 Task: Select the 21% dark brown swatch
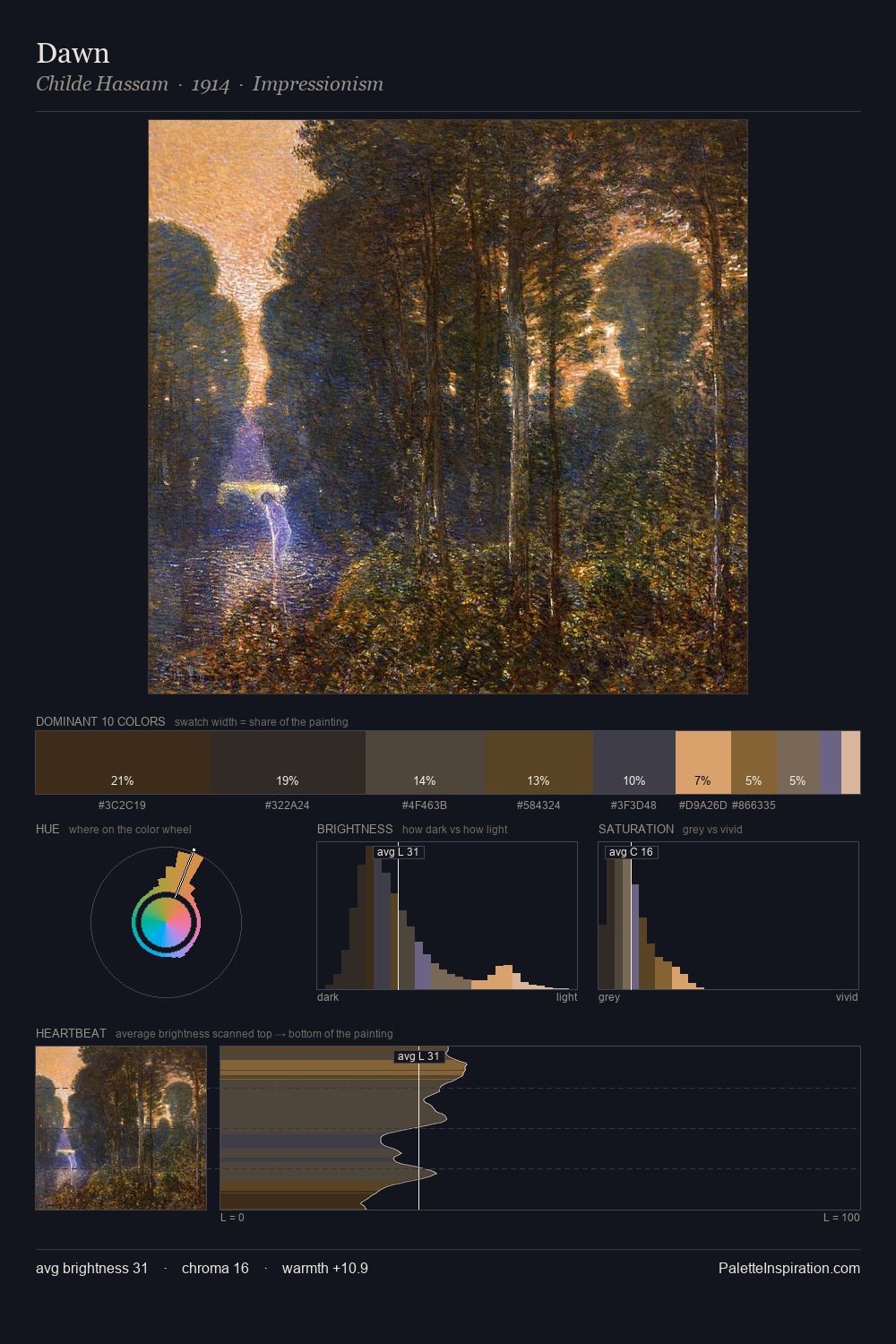123,762
